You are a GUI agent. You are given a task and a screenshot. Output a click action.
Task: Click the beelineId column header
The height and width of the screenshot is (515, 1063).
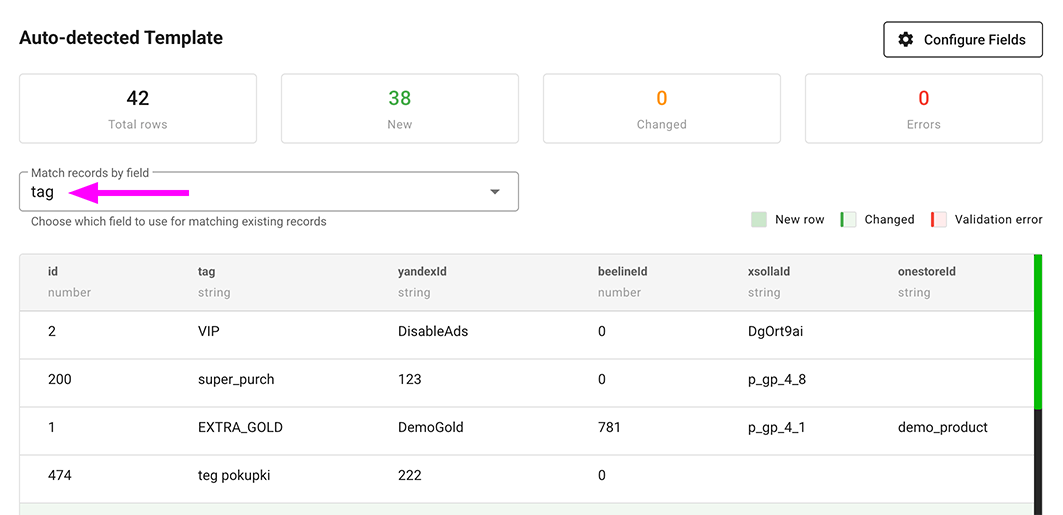(623, 271)
